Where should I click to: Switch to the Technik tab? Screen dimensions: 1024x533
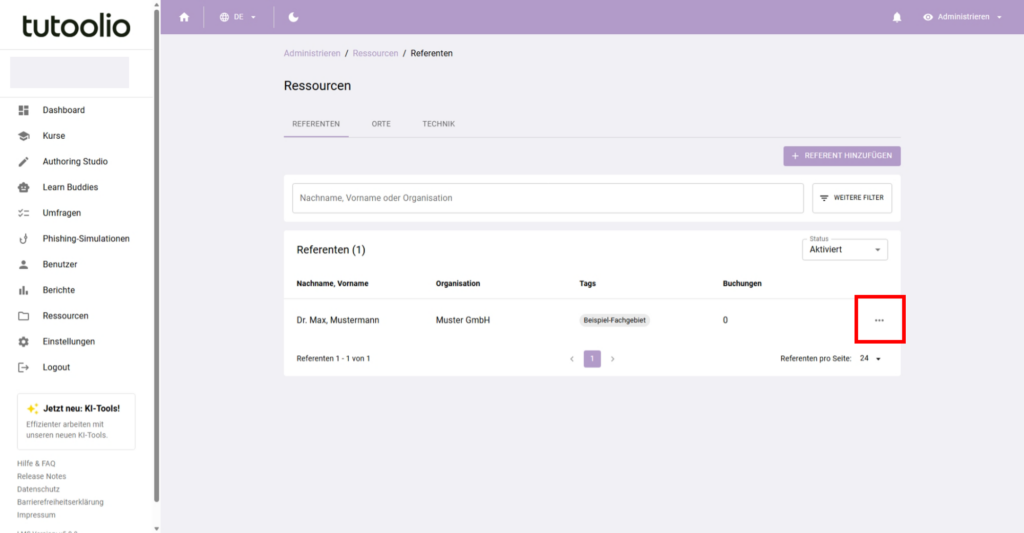pyautogui.click(x=438, y=123)
